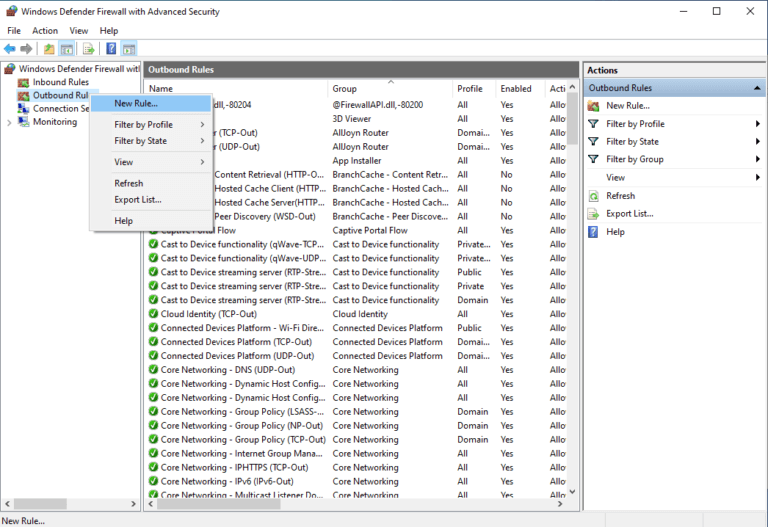The height and width of the screenshot is (527, 768).
Task: Open the Help menu in menu bar
Action: (109, 31)
